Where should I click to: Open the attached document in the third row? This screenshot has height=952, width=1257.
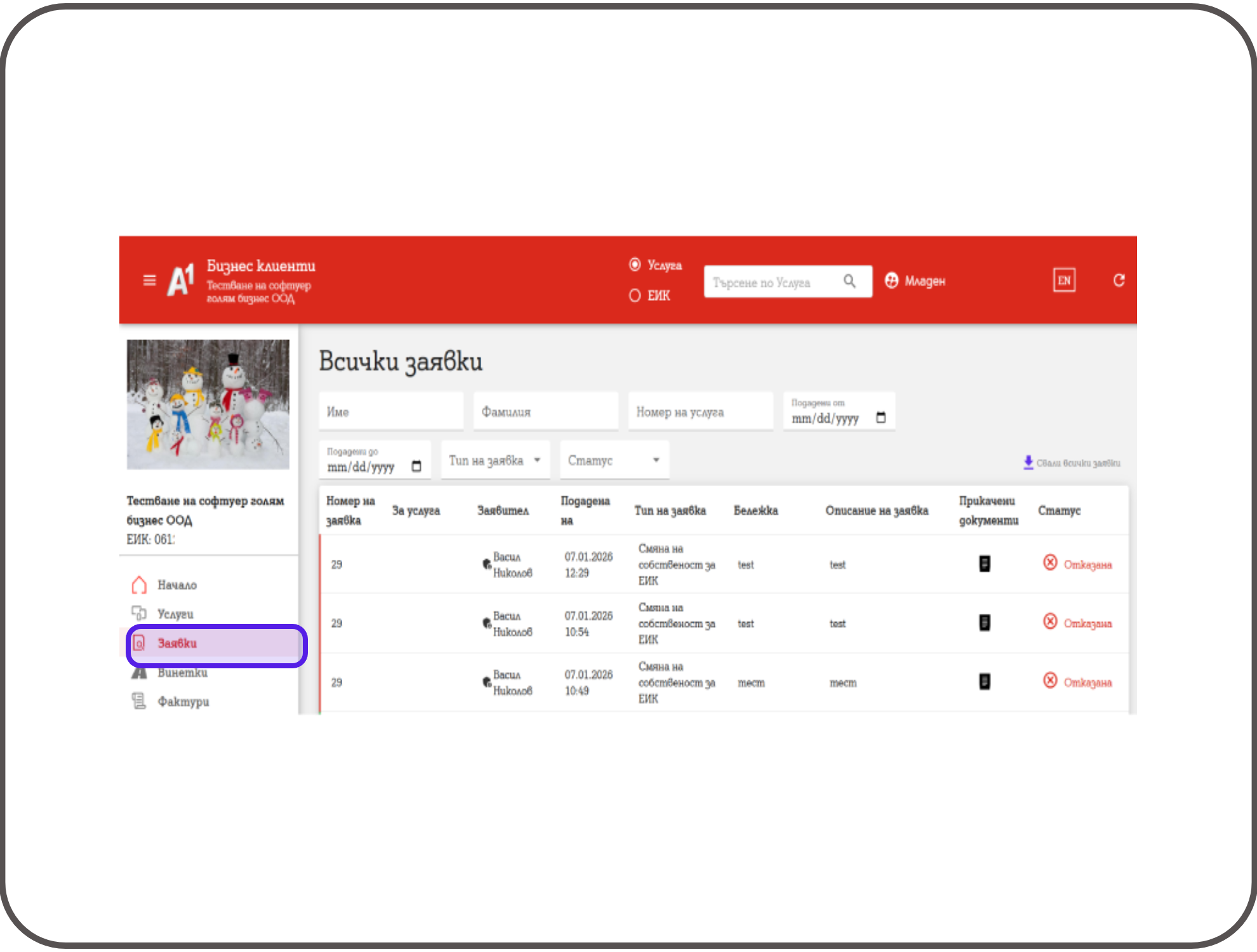coord(984,682)
